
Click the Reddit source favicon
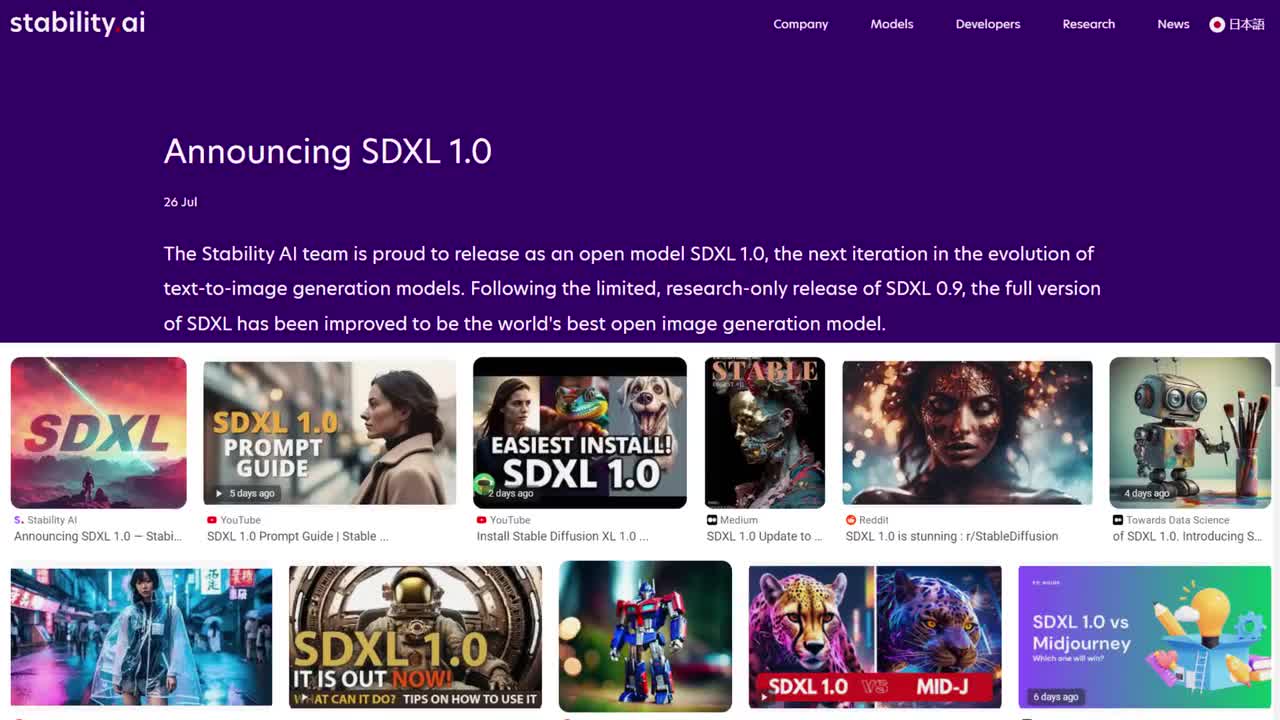851,520
